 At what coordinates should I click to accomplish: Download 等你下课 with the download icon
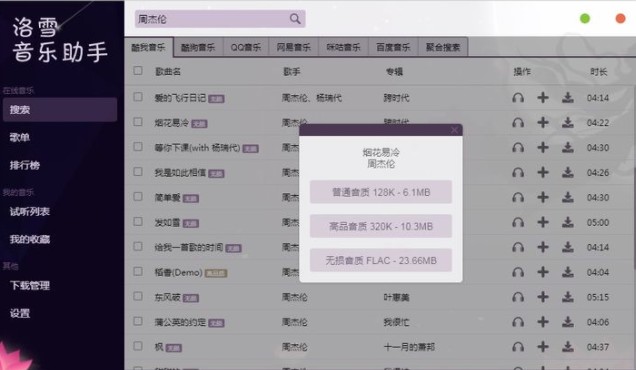tap(568, 147)
